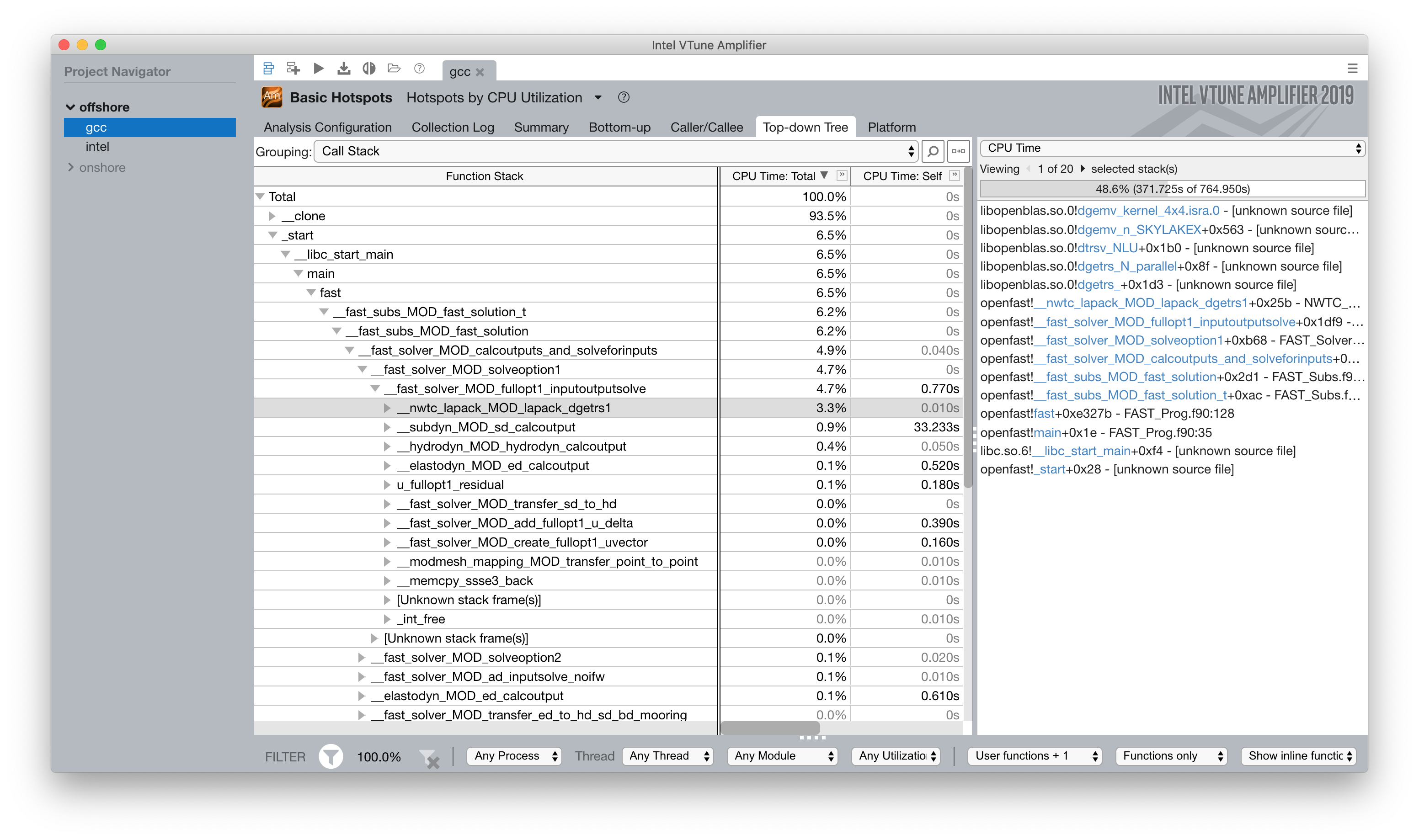Open the search magnifier beside Grouping
Viewport: 1419px width, 840px height.
click(933, 151)
